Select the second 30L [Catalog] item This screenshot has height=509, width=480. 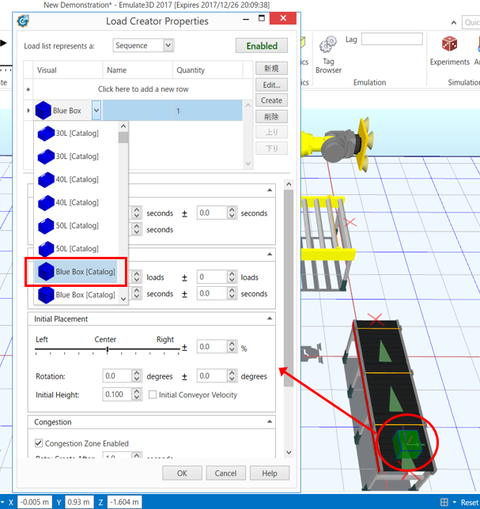[76, 156]
